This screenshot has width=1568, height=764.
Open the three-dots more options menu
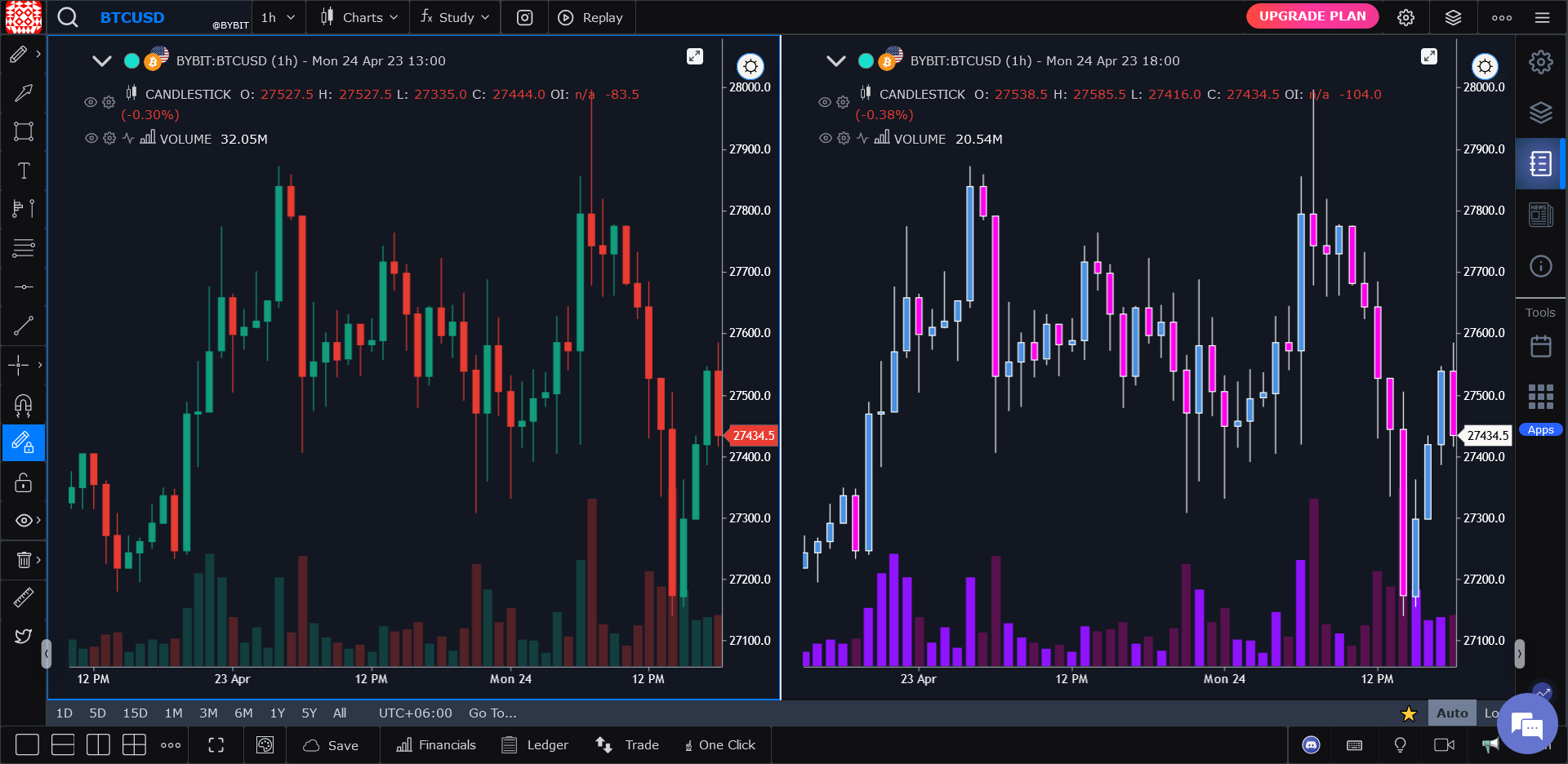pyautogui.click(x=1501, y=18)
